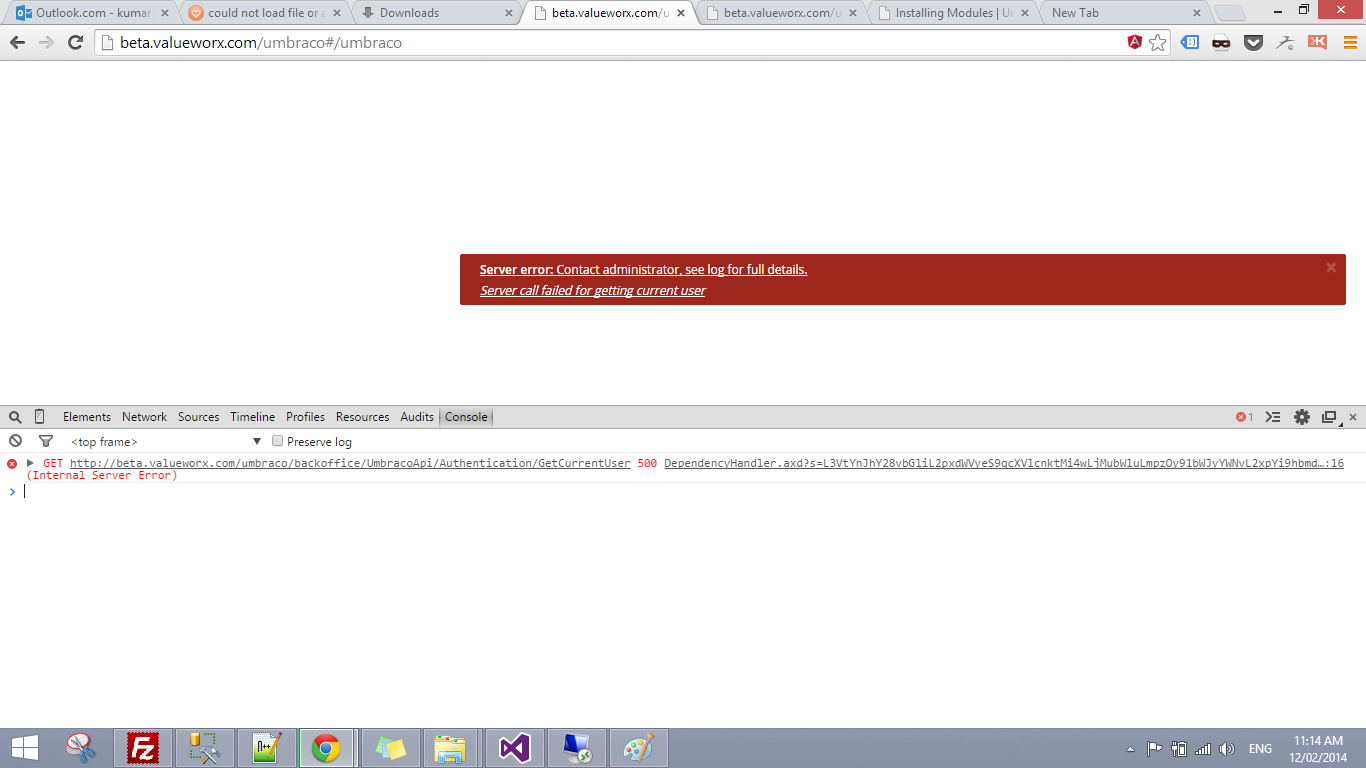Image resolution: width=1366 pixels, height=768 pixels.
Task: Expand the GET error entry triangle
Action: point(31,463)
